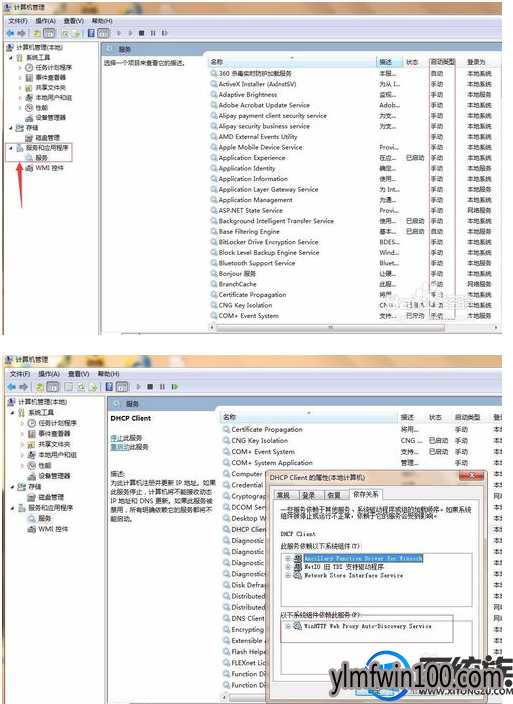Switch to 常规 tab in DHCP Client properties
This screenshot has height=704, width=513.
pos(283,495)
